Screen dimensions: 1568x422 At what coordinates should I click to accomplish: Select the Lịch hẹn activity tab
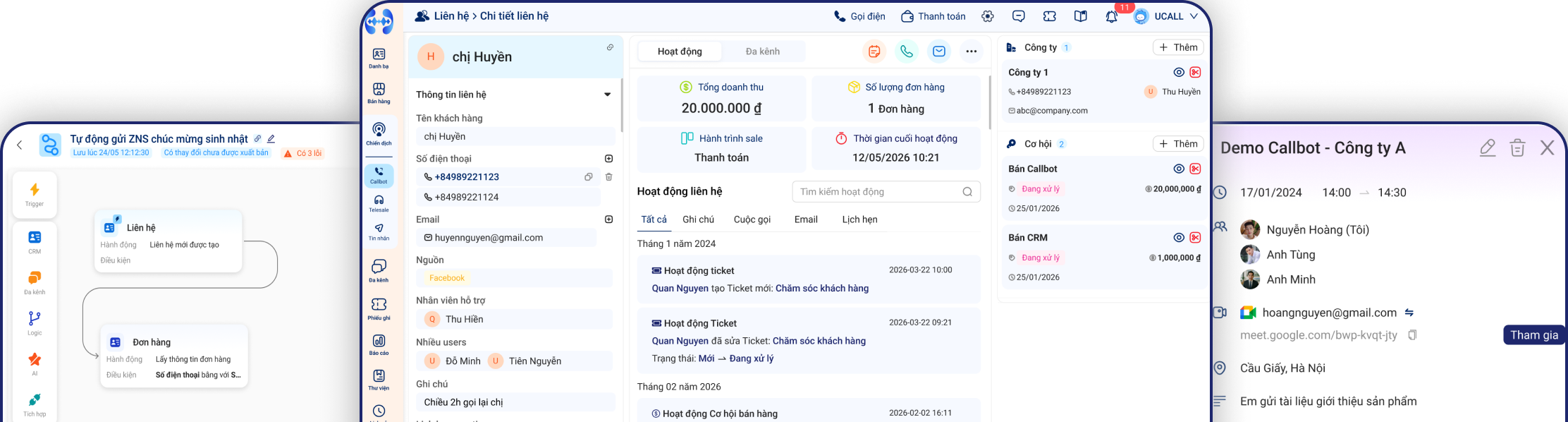pyautogui.click(x=859, y=219)
